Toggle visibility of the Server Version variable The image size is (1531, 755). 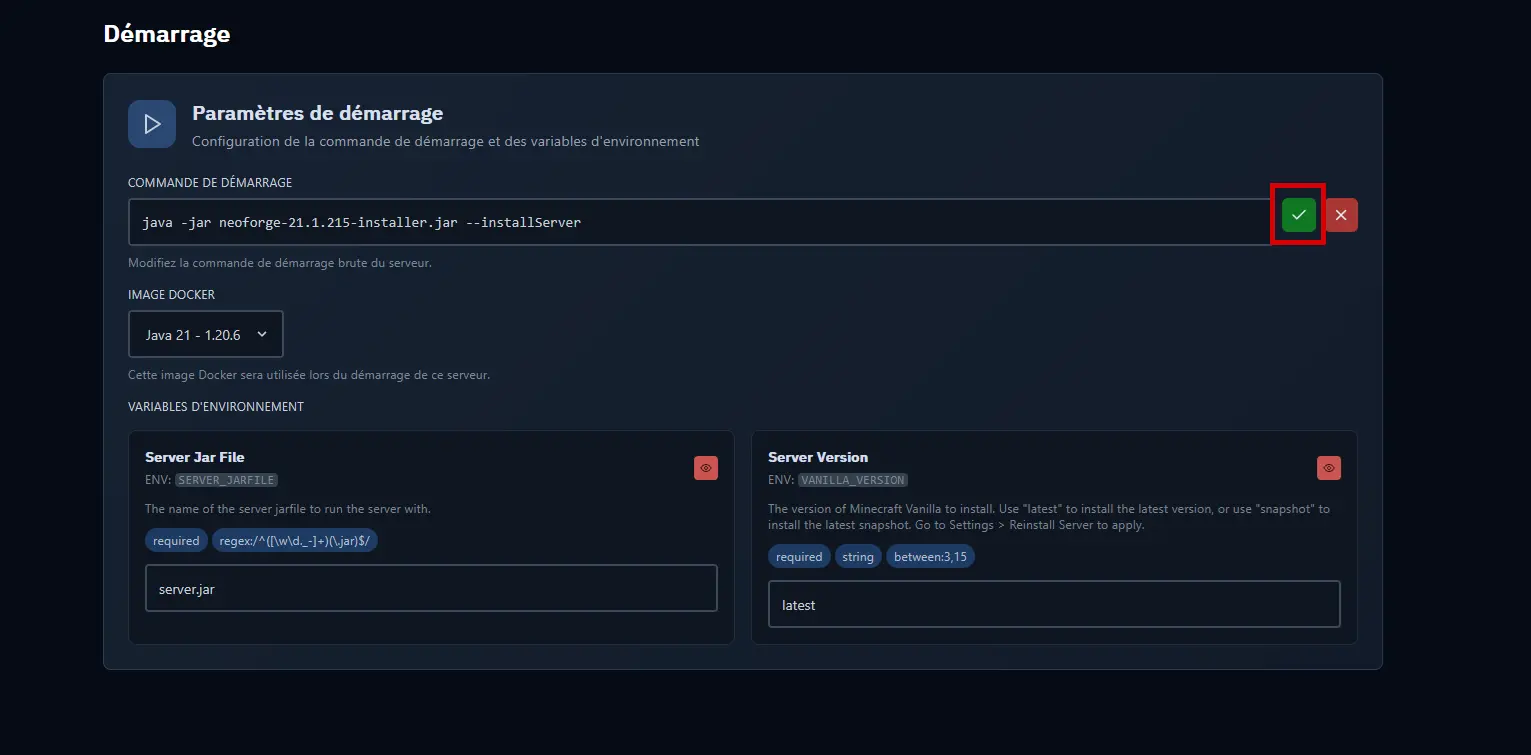(1328, 467)
